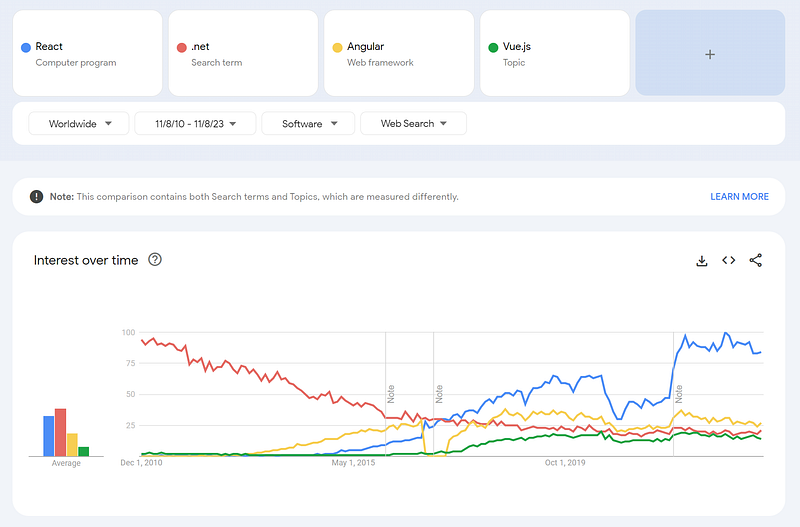
Task: Click the Note marker at the React spike
Action: 679,394
